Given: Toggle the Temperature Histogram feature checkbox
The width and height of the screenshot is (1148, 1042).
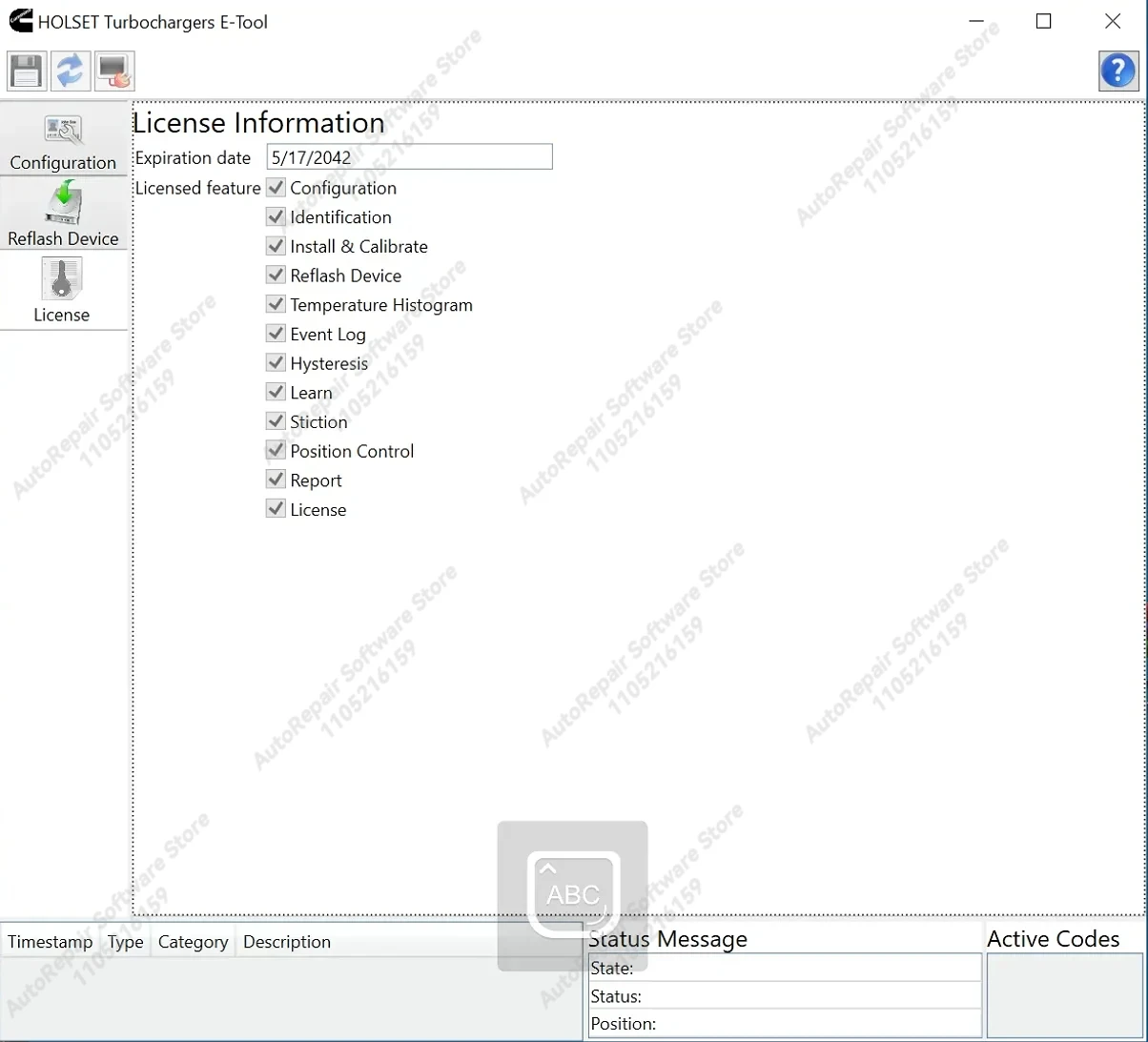Looking at the screenshot, I should tap(276, 304).
